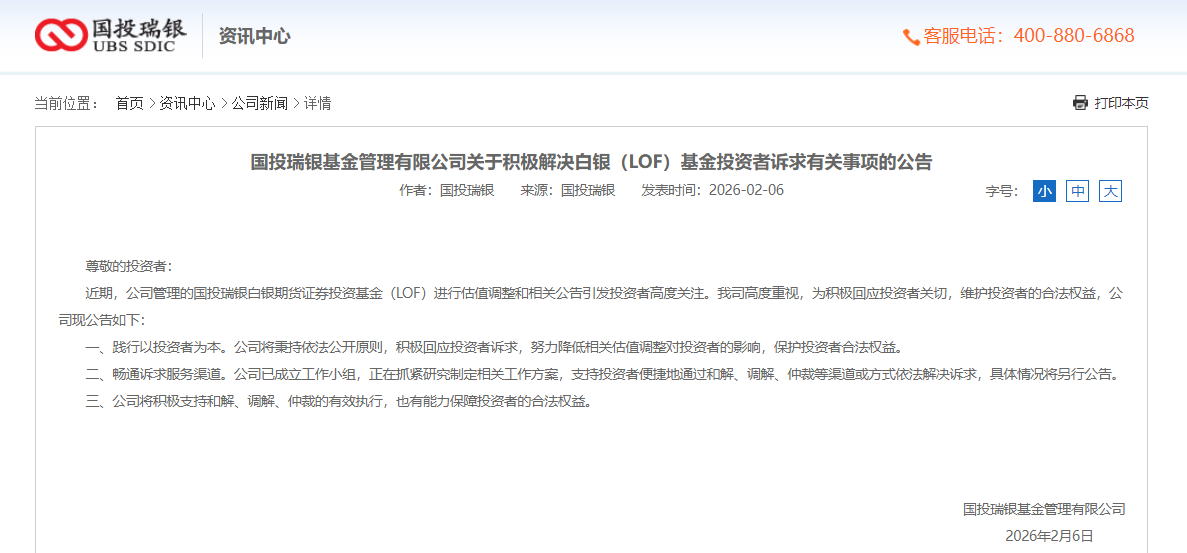Select the 小 font size option
The image size is (1187, 553).
coord(1044,191)
